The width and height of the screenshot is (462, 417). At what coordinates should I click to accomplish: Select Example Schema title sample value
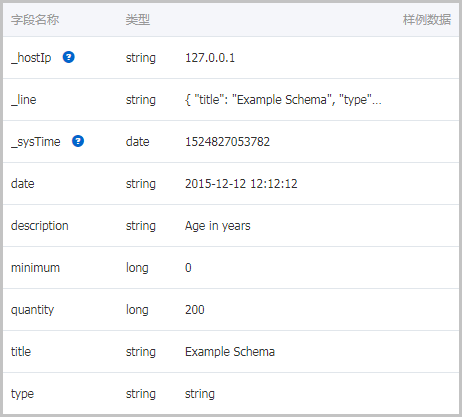tap(230, 352)
